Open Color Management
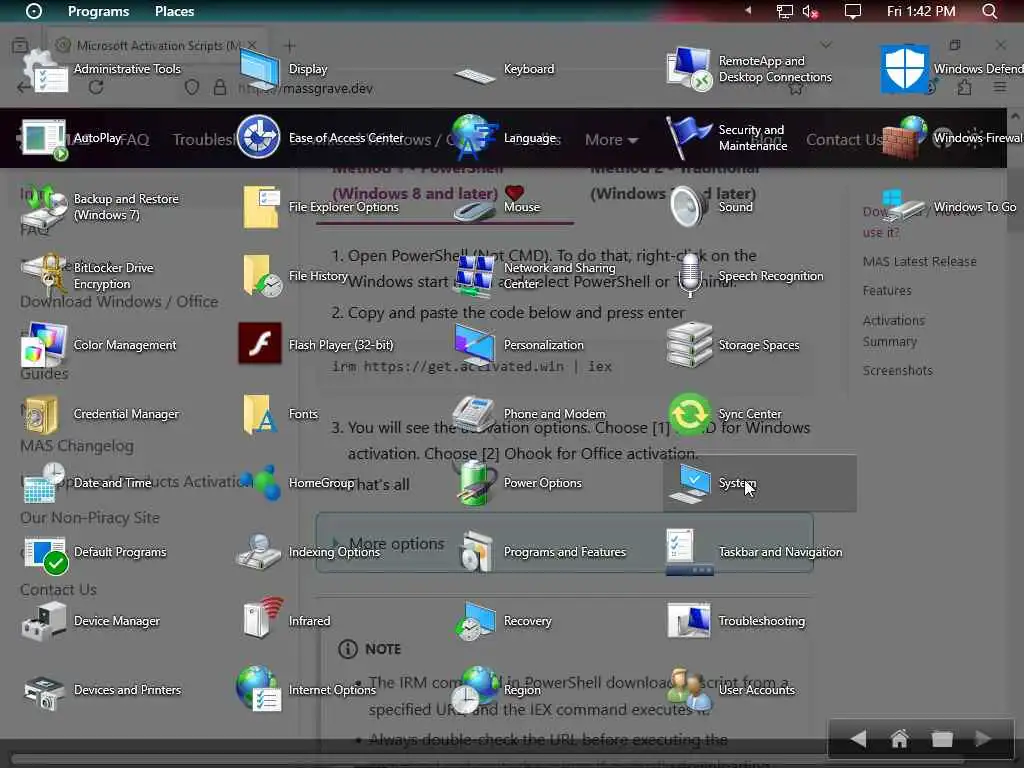 point(101,345)
